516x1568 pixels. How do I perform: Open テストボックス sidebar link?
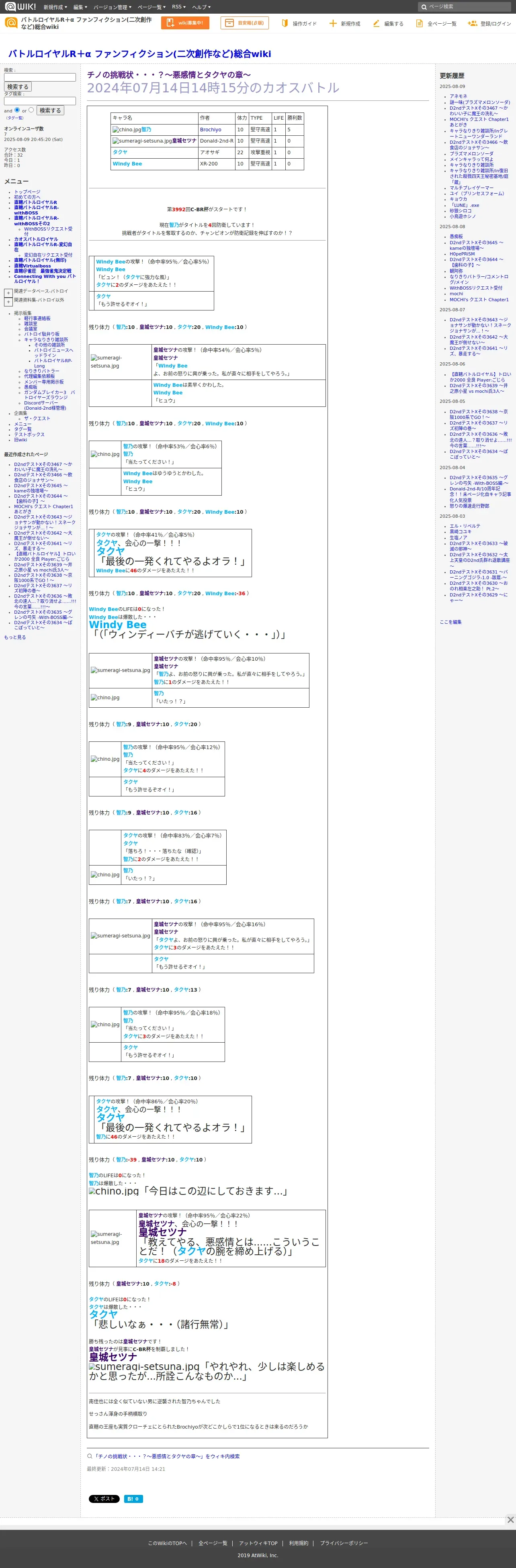pos(29,435)
